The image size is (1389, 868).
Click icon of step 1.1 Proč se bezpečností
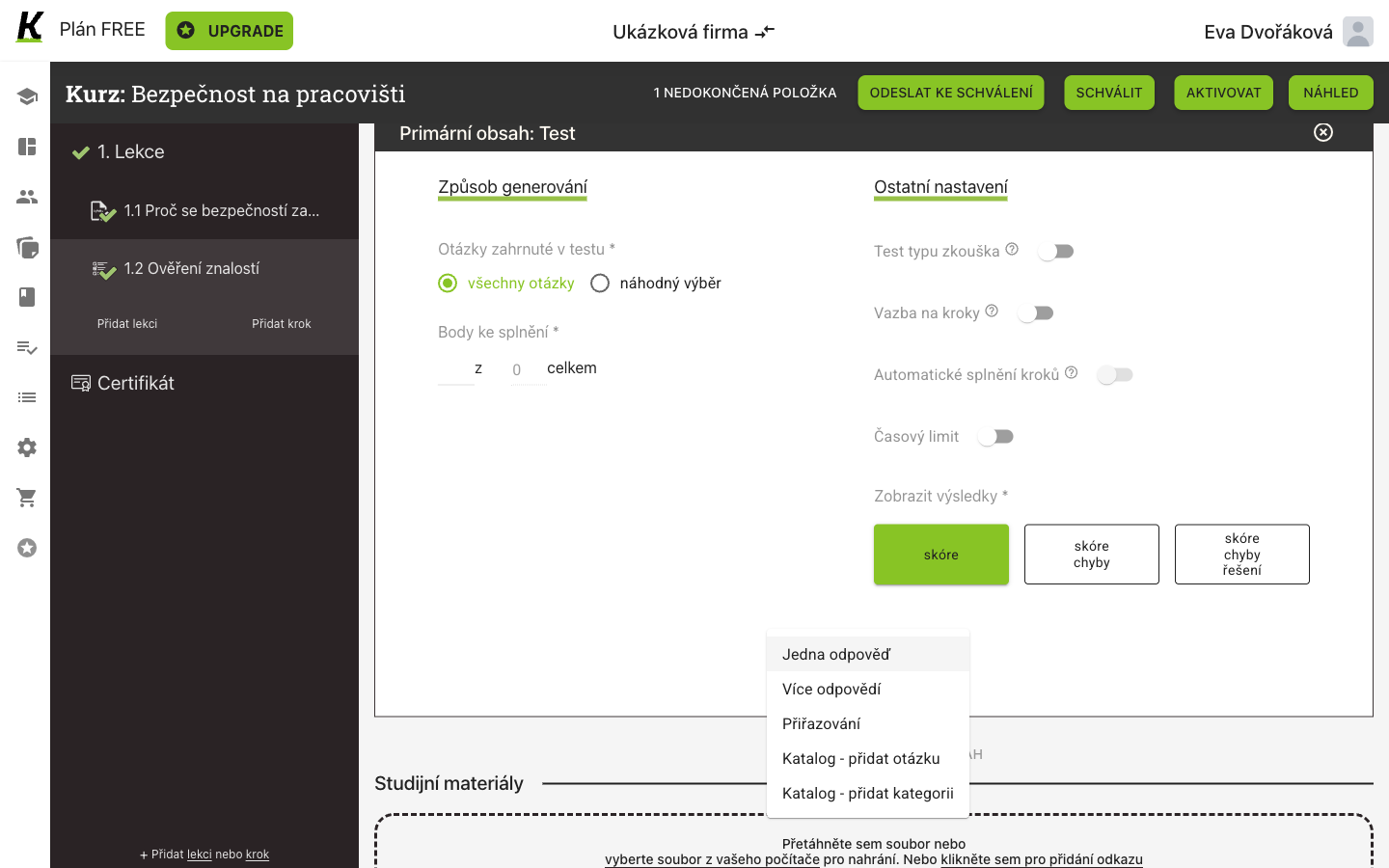102,211
